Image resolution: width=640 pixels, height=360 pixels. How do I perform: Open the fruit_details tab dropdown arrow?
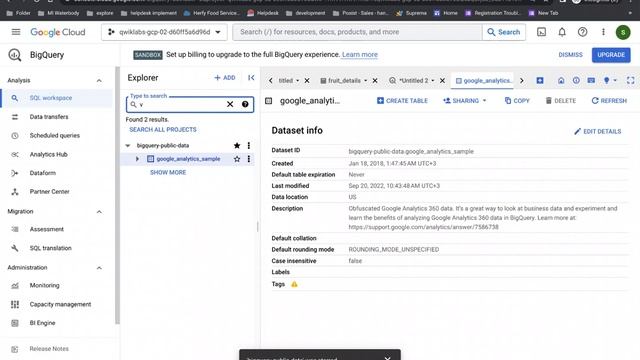[365, 81]
